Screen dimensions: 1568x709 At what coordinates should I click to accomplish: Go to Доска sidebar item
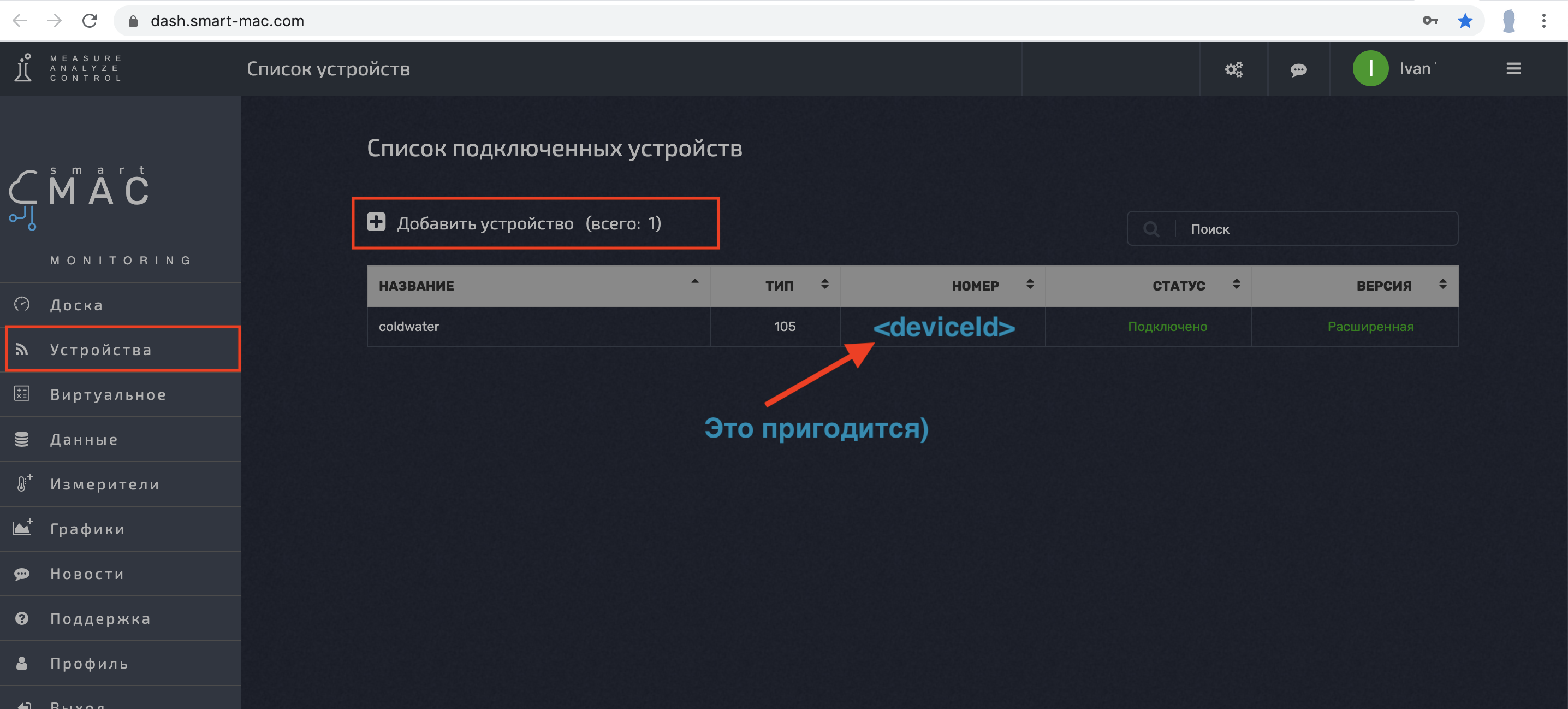tap(76, 305)
